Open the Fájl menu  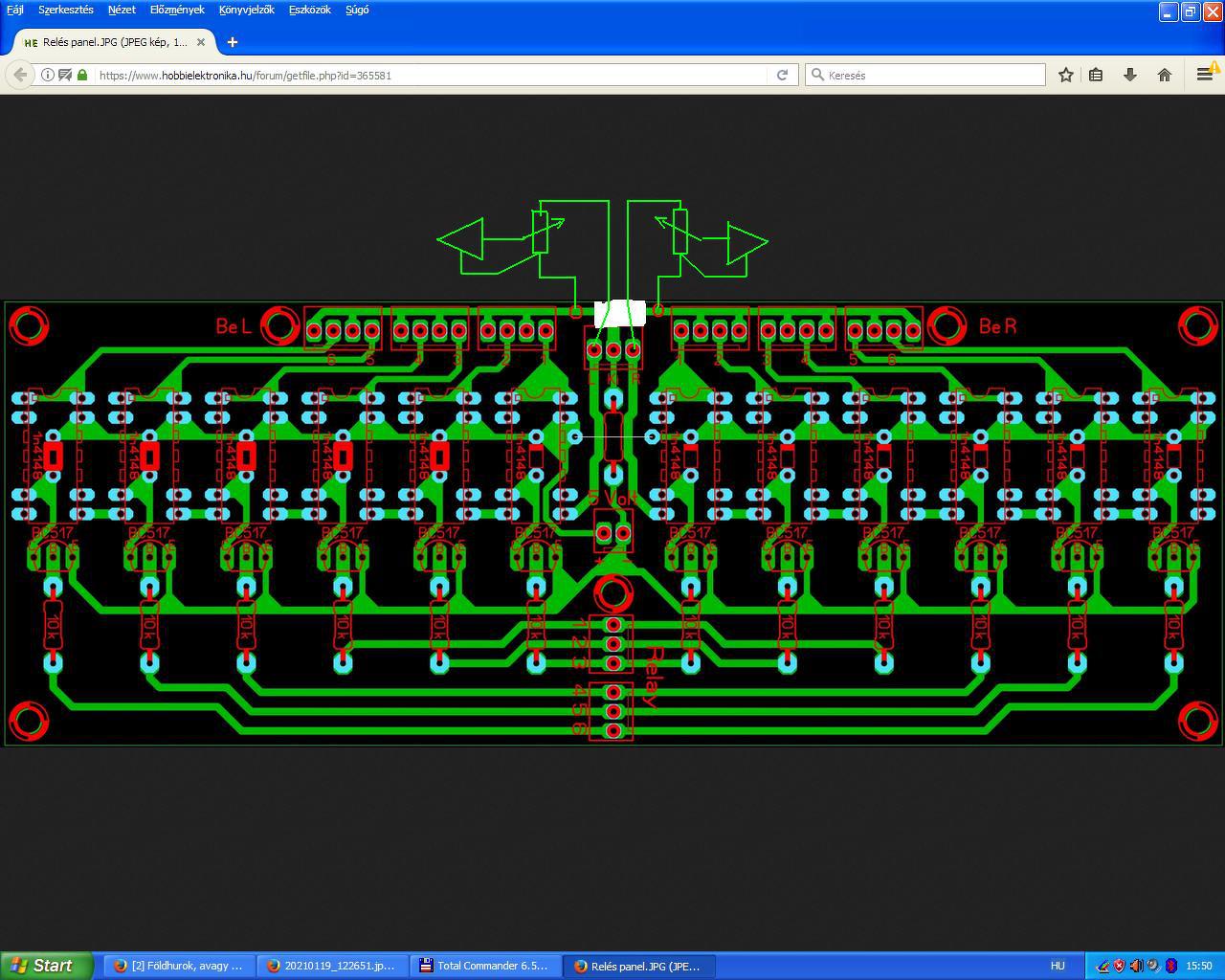click(15, 10)
